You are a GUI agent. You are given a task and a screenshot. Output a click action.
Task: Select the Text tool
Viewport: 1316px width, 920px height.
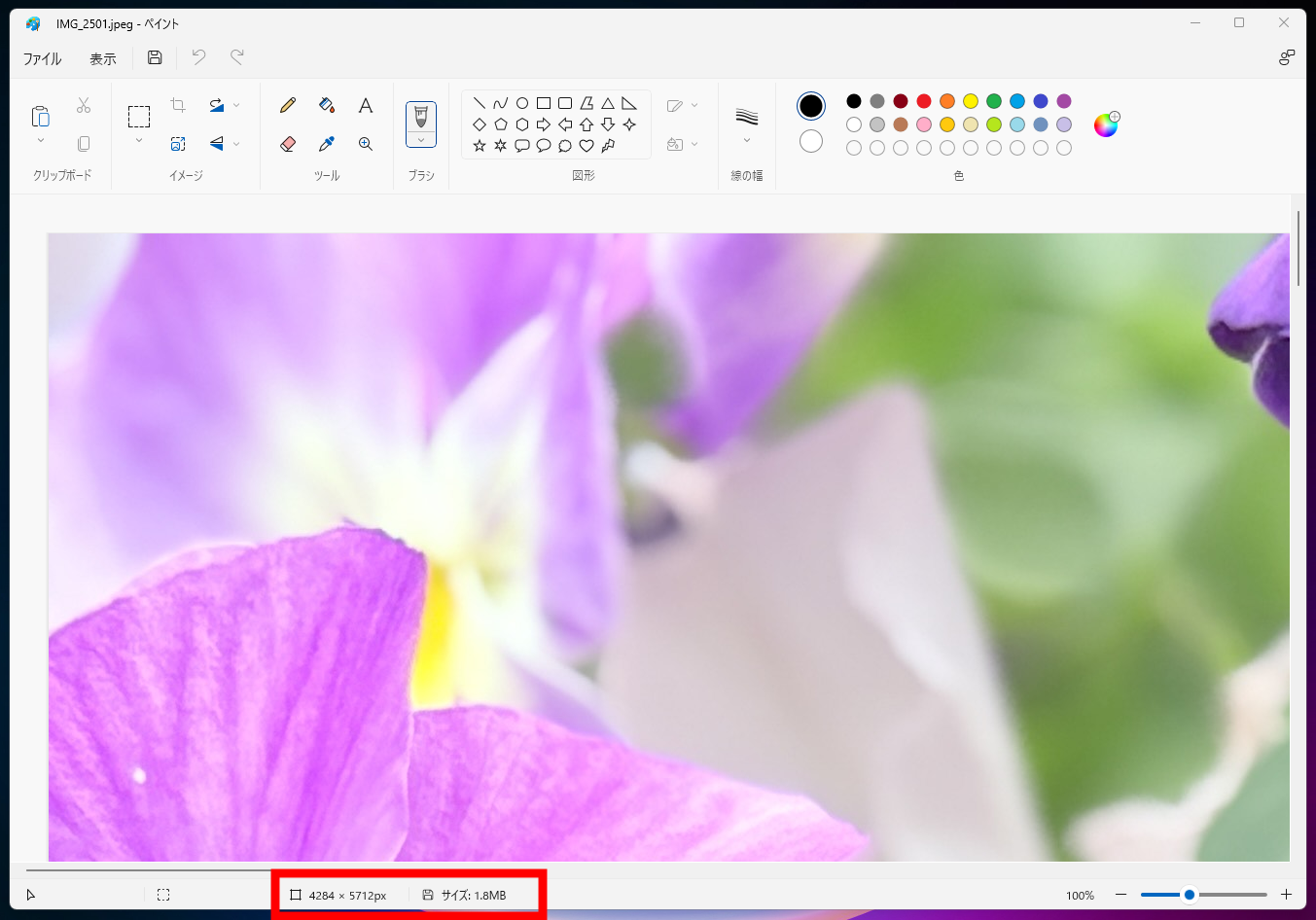pos(366,105)
